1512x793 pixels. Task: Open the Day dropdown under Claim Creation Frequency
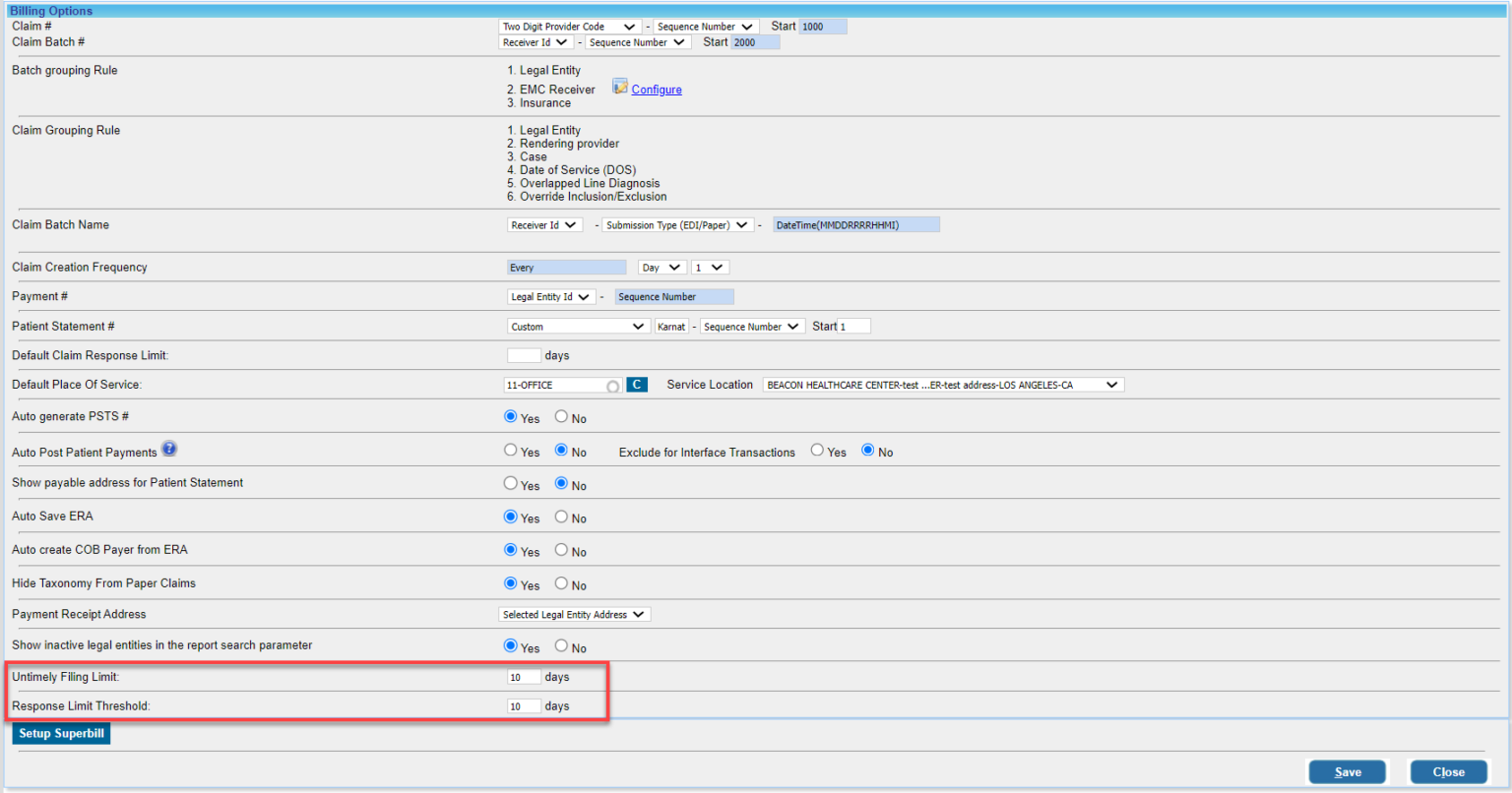click(x=661, y=267)
